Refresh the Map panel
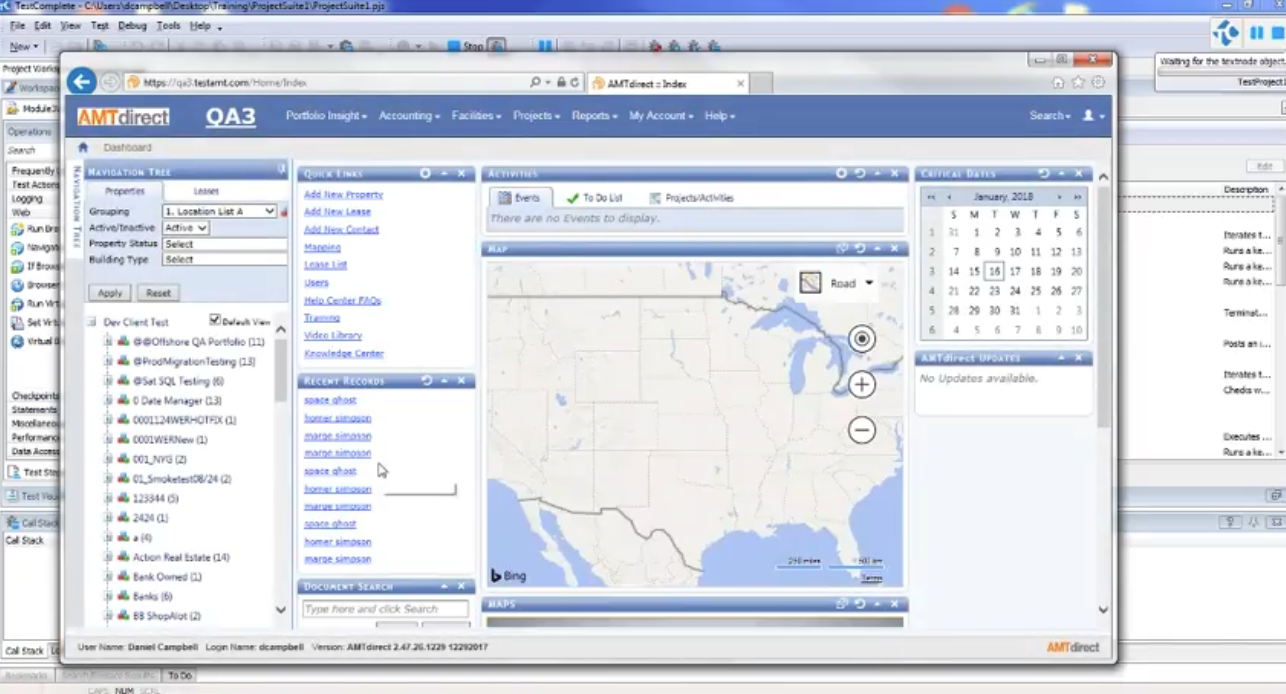This screenshot has height=694, width=1286. point(860,248)
